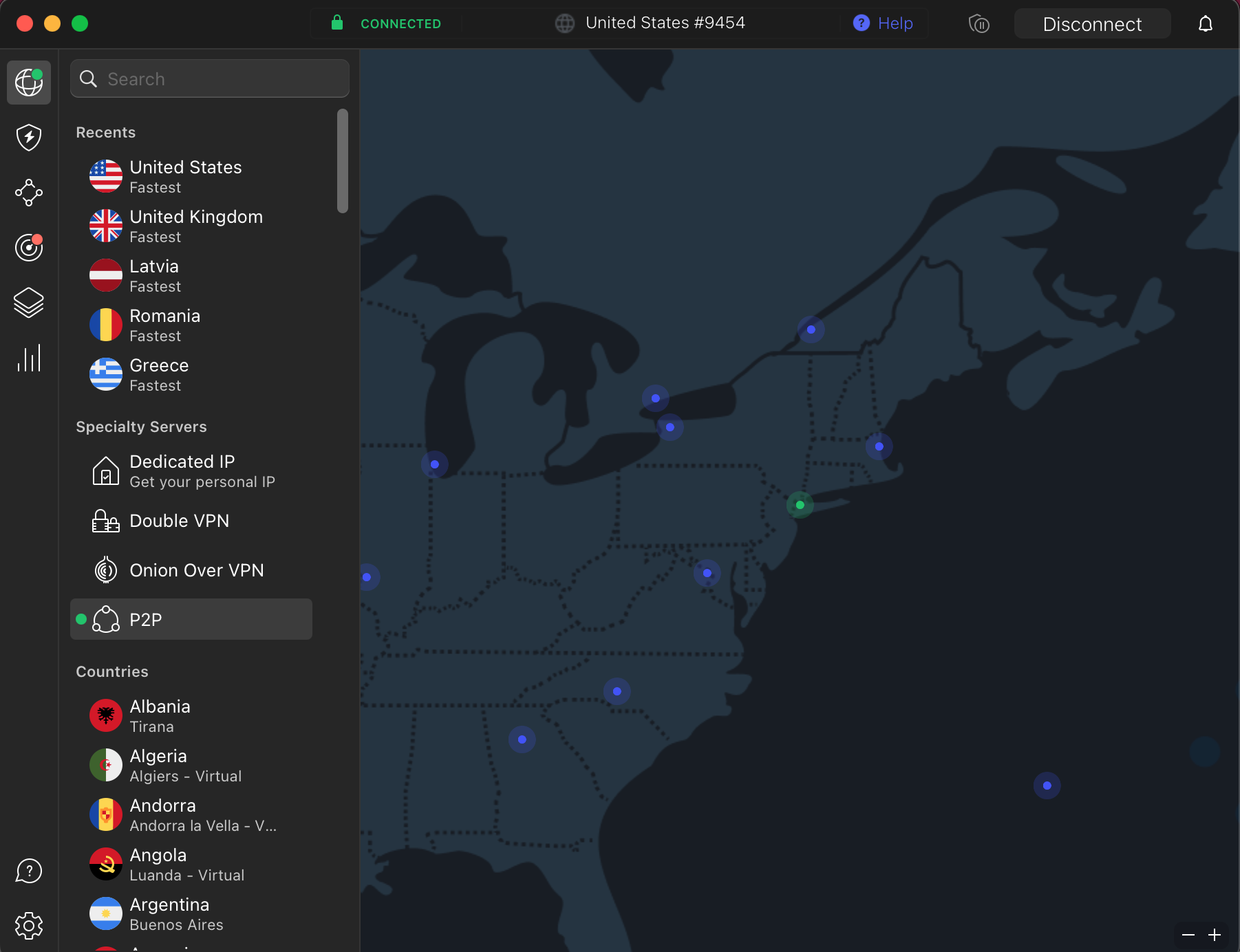Click the Albania flag icon
Screen dimensions: 1240x952
click(106, 715)
